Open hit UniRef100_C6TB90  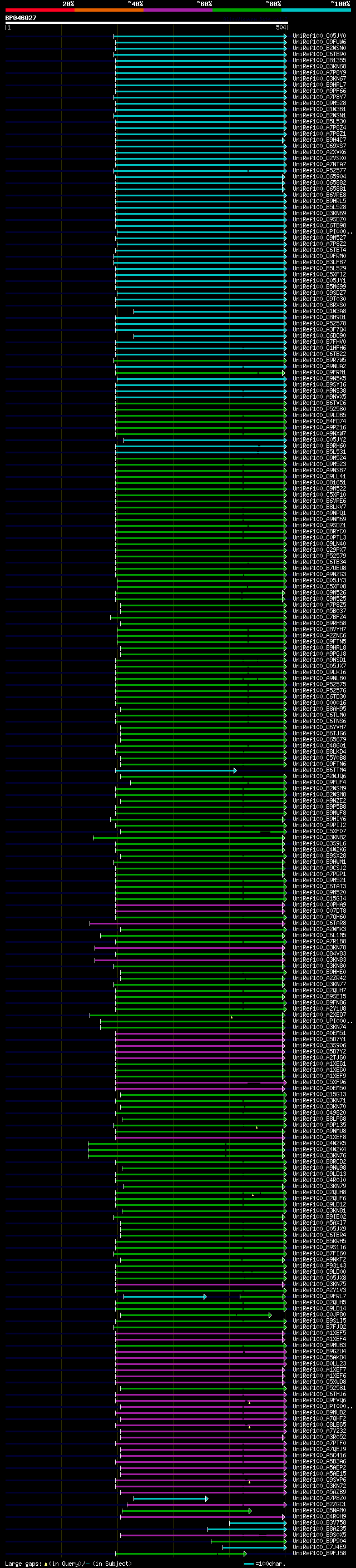(319, 54)
